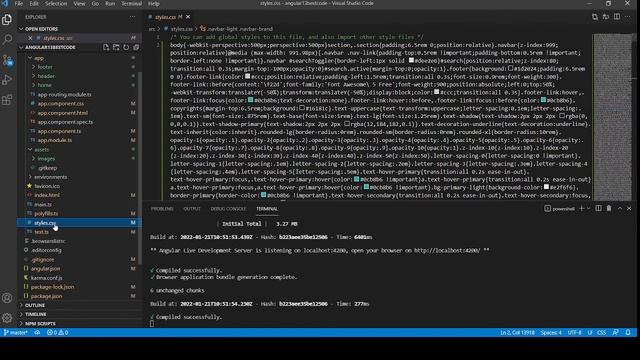Click the Open Changes icon in editor toolbar
Image resolution: width=640 pixels, height=360 pixels.
coord(595,17)
